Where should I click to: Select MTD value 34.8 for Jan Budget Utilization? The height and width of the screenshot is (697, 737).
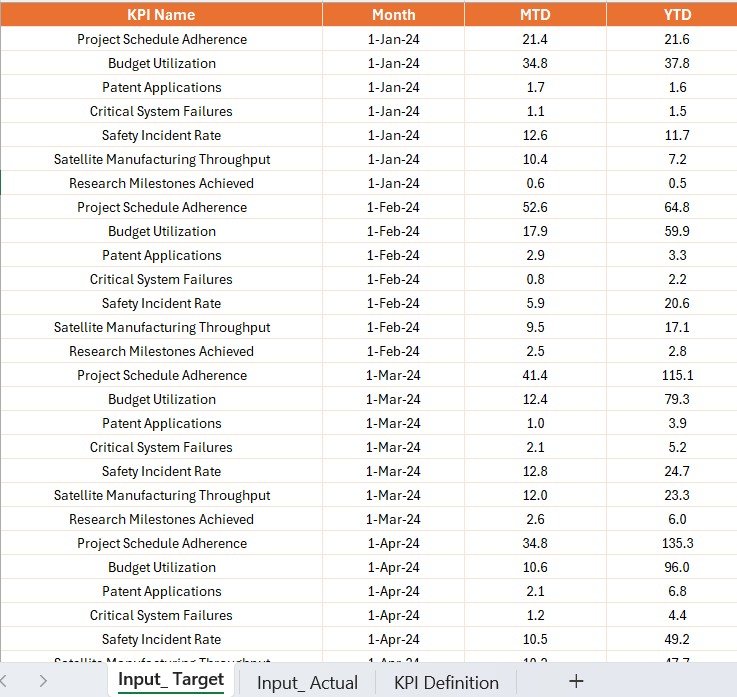pyautogui.click(x=535, y=63)
